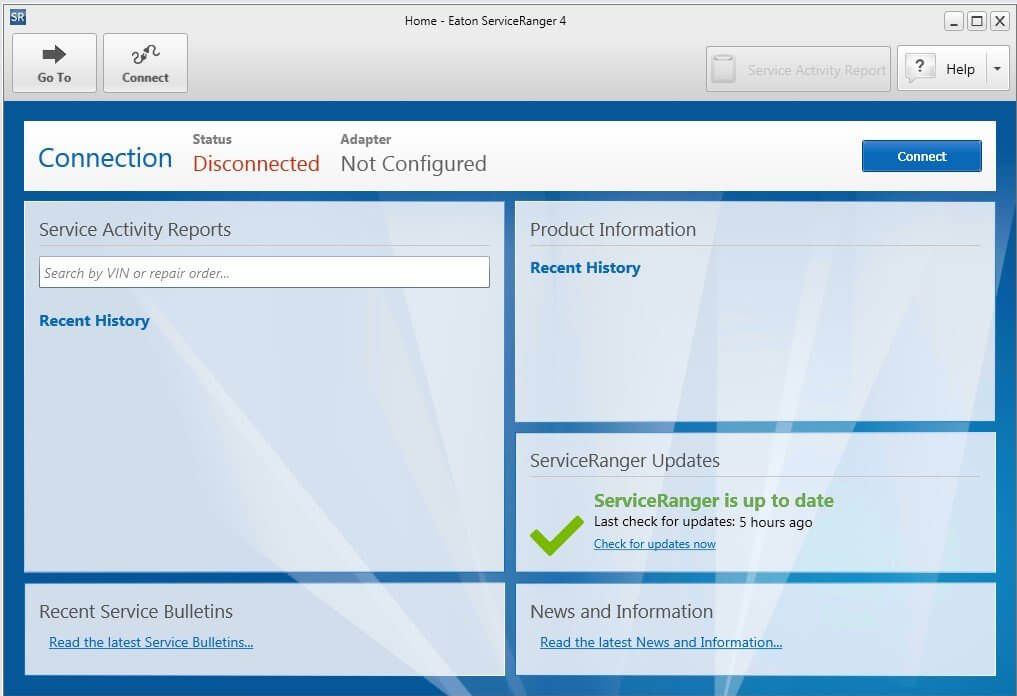
Task: Maximize the ServiceRanger window
Action: pyautogui.click(x=976, y=20)
